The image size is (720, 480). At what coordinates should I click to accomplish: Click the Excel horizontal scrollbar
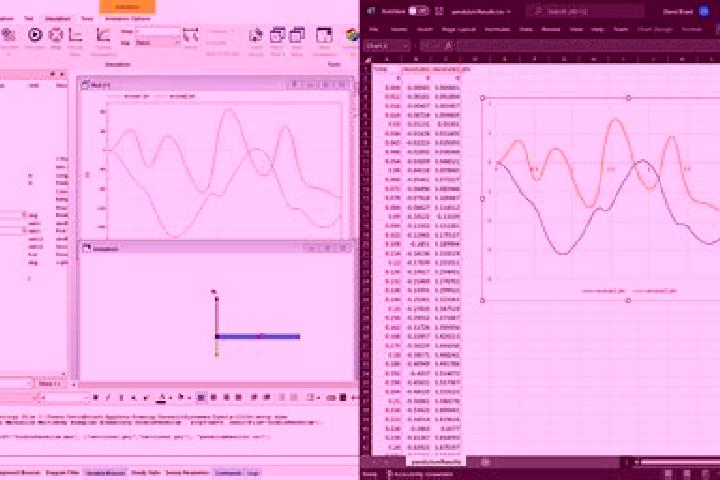pos(680,462)
